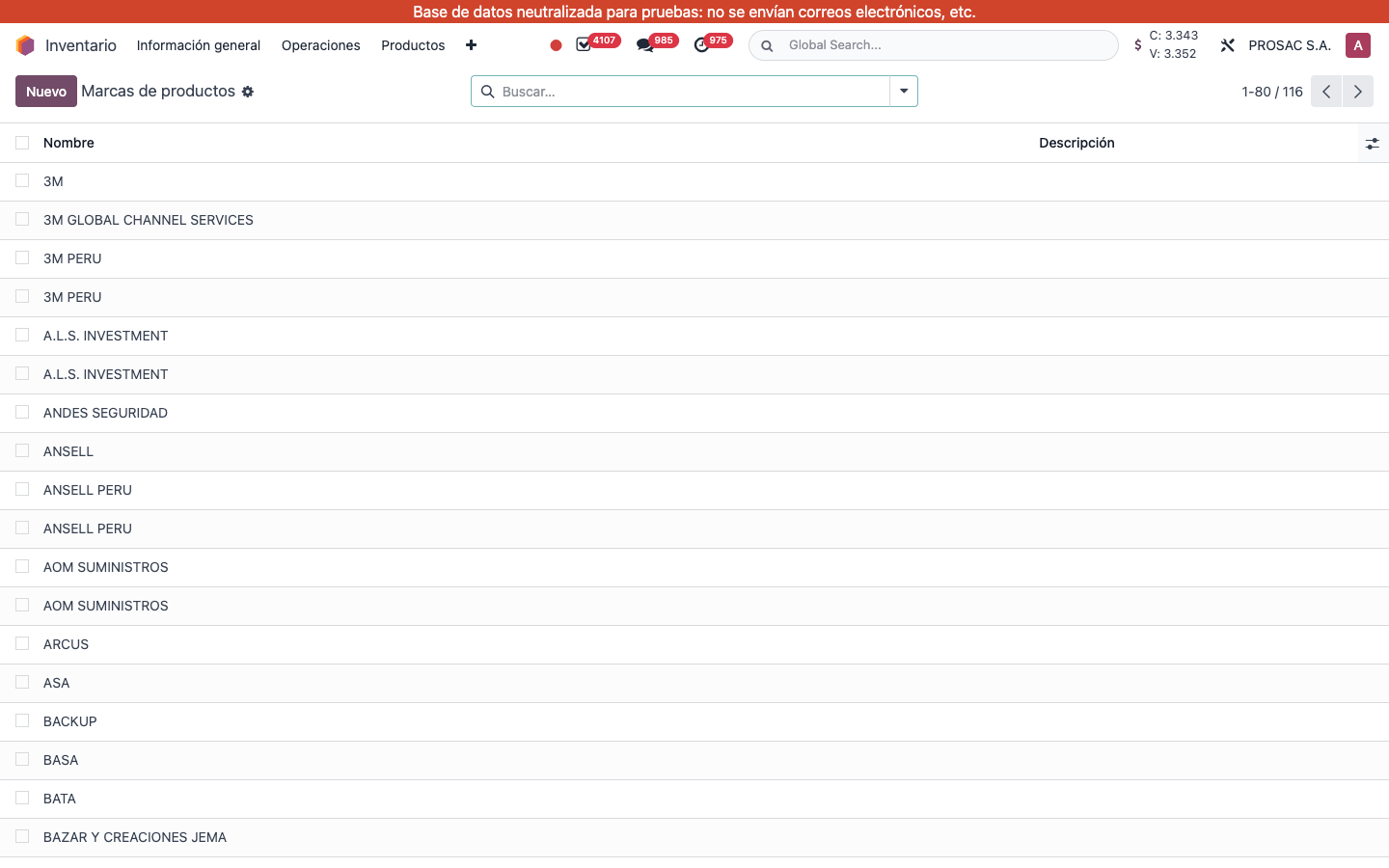This screenshot has height=868, width=1389.
Task: Click the 1-80 / 116 pager counter
Action: pyautogui.click(x=1272, y=92)
